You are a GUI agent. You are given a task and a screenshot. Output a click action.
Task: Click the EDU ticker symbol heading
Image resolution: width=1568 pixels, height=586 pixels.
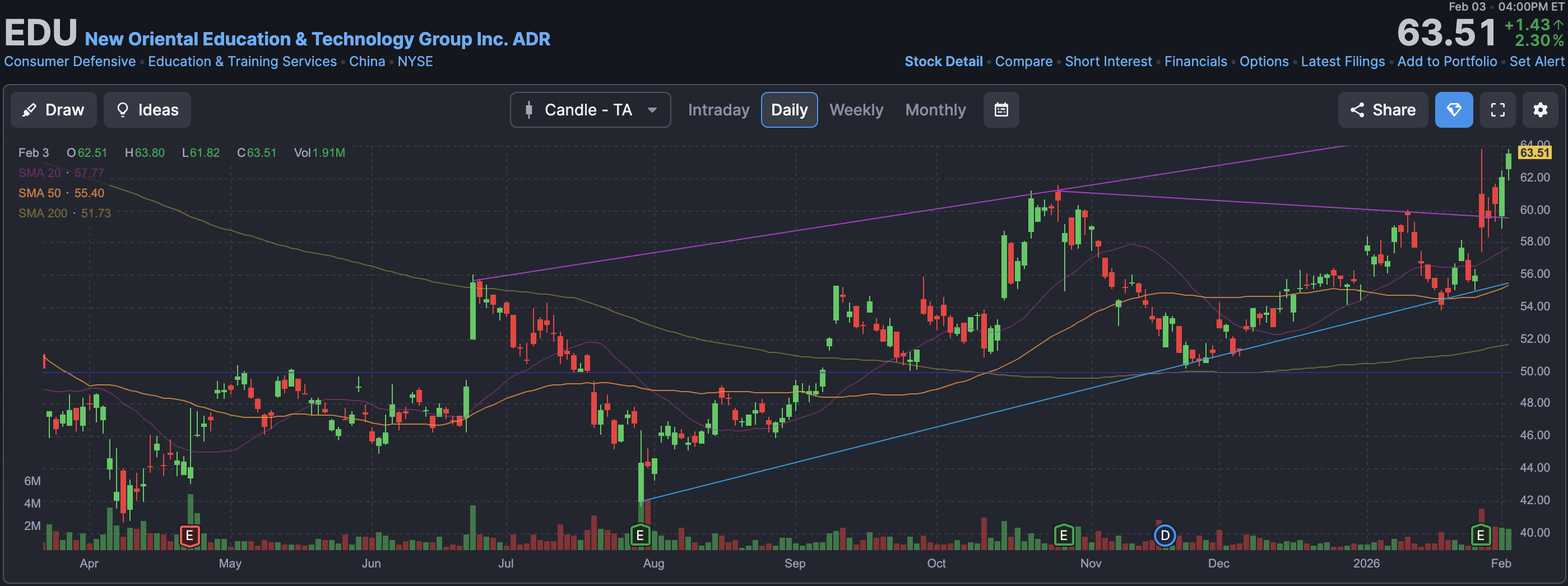click(x=41, y=32)
